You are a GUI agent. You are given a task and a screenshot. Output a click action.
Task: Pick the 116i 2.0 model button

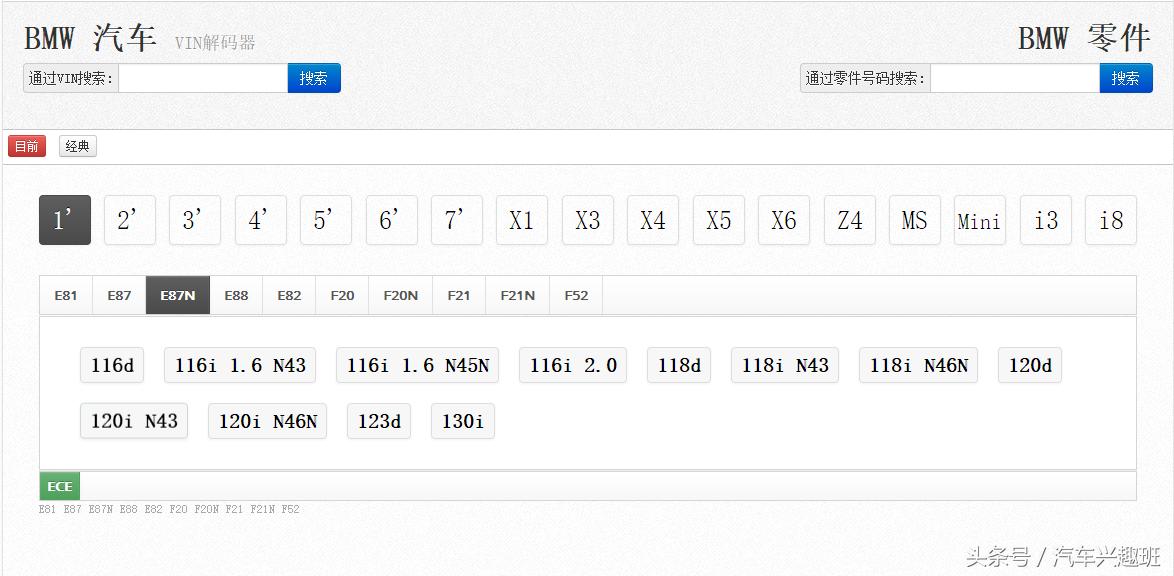(573, 366)
